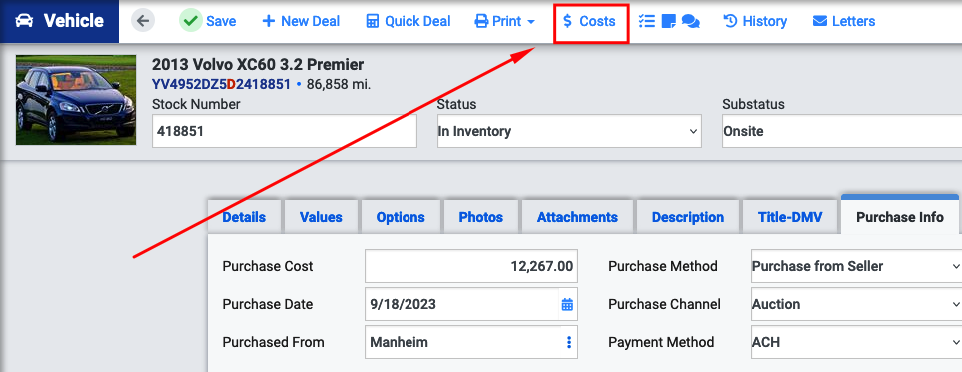Switch to the Photos tab
962x372 pixels.
click(480, 217)
